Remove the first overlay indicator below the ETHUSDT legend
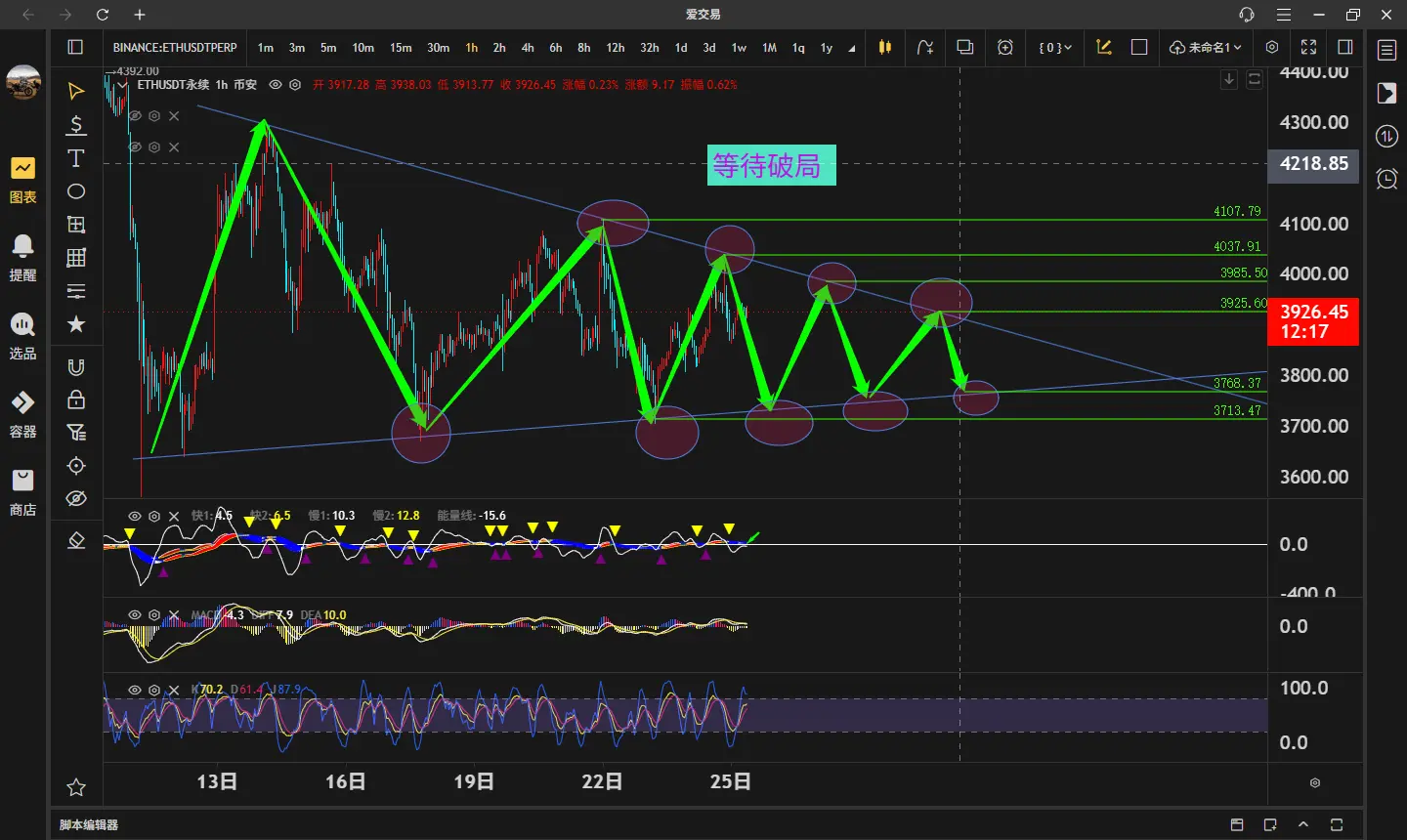The image size is (1407, 840). point(174,116)
